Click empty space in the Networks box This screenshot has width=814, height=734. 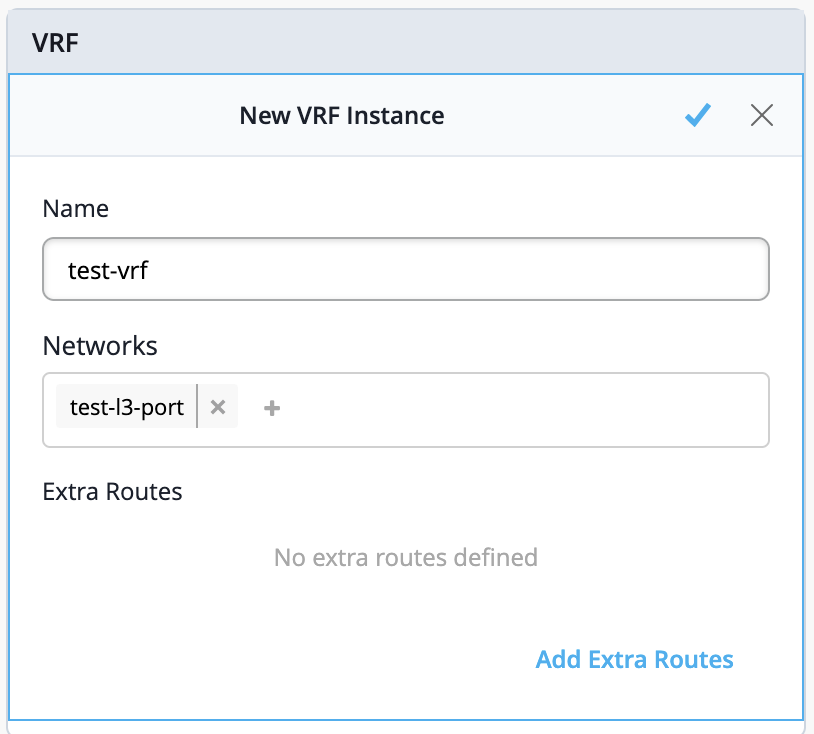(x=520, y=410)
